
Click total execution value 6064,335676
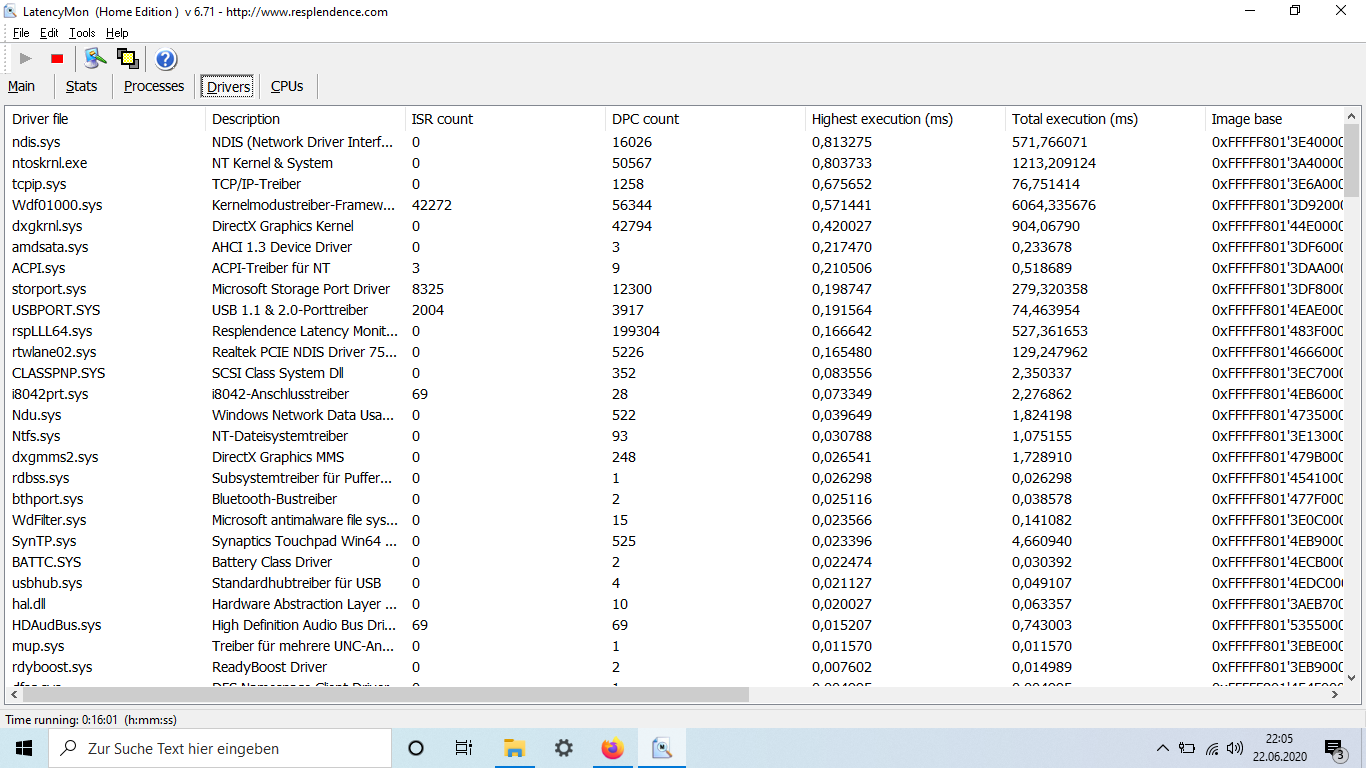(x=1054, y=205)
